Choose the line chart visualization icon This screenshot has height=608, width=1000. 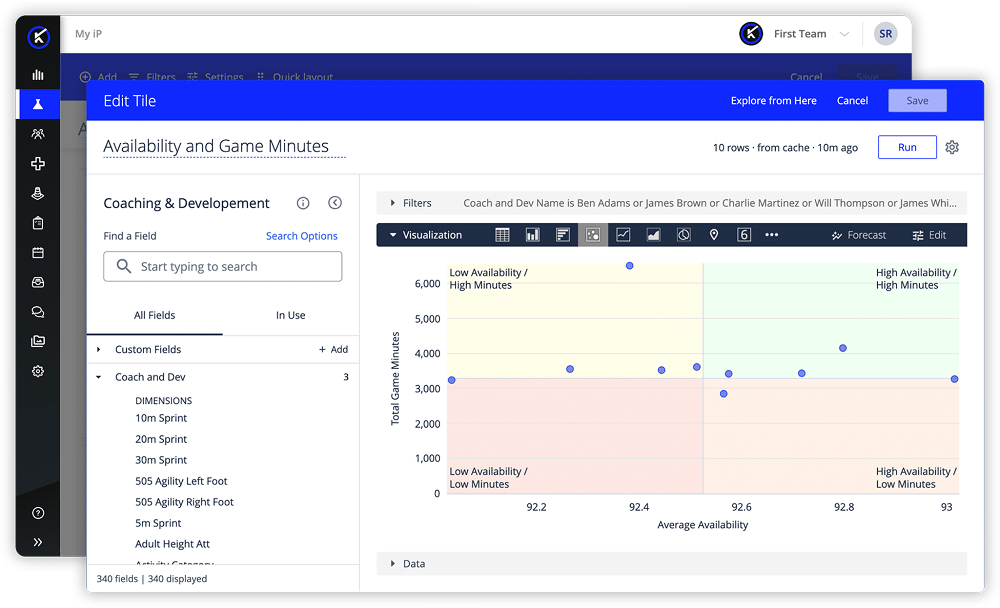pos(623,235)
